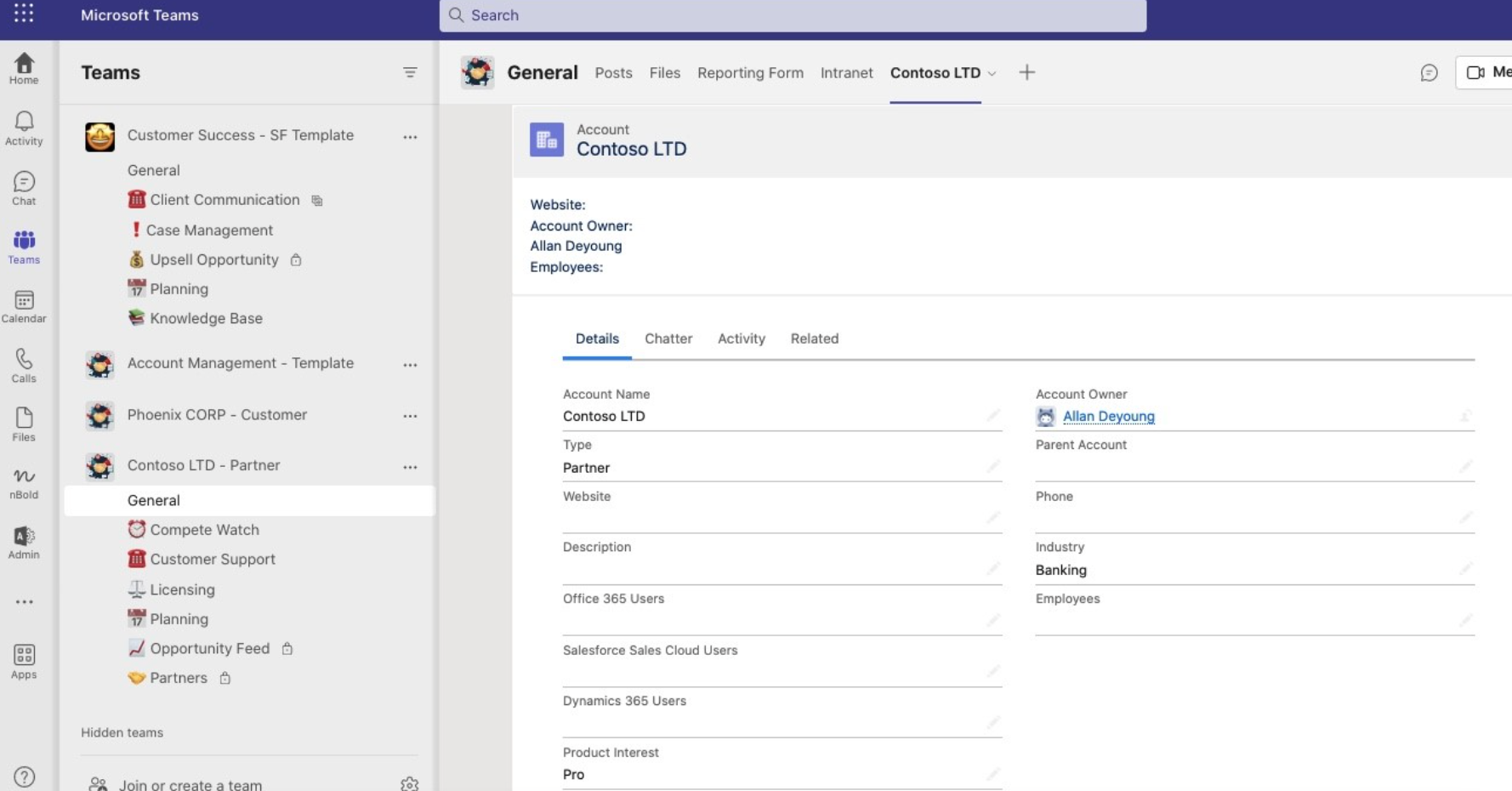The image size is (1512, 791).
Task: Open the app launcher waffle icon
Action: click(x=24, y=14)
